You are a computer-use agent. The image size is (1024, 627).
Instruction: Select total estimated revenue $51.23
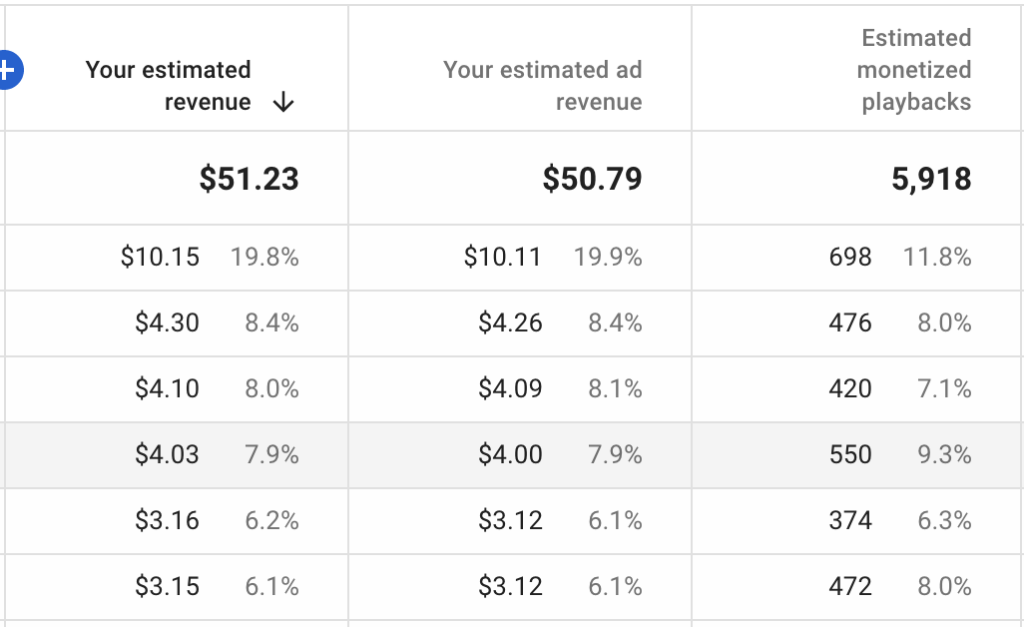[249, 178]
